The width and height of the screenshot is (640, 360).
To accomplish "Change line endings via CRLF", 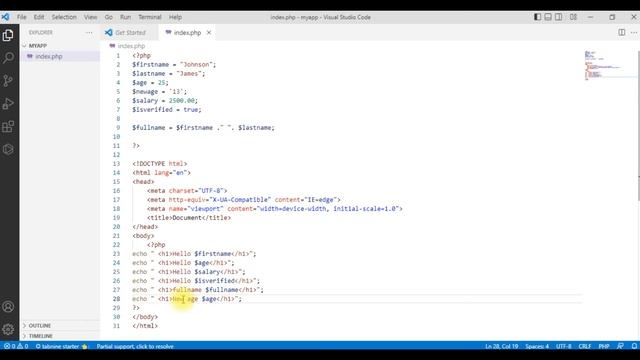I will click(584, 346).
